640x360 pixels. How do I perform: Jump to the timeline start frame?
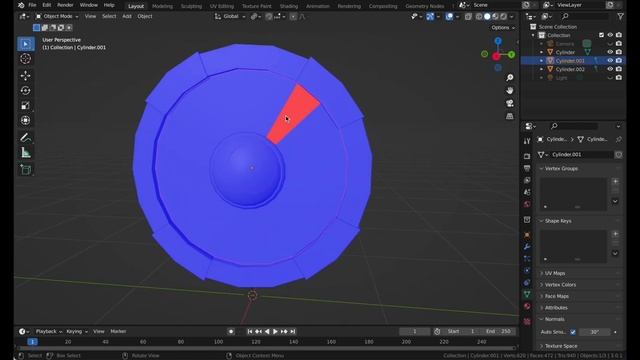[250, 332]
